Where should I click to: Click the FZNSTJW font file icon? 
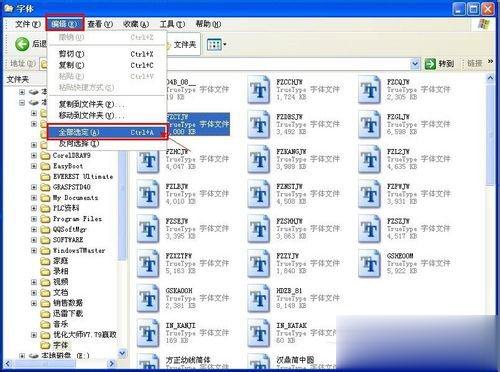click(259, 194)
